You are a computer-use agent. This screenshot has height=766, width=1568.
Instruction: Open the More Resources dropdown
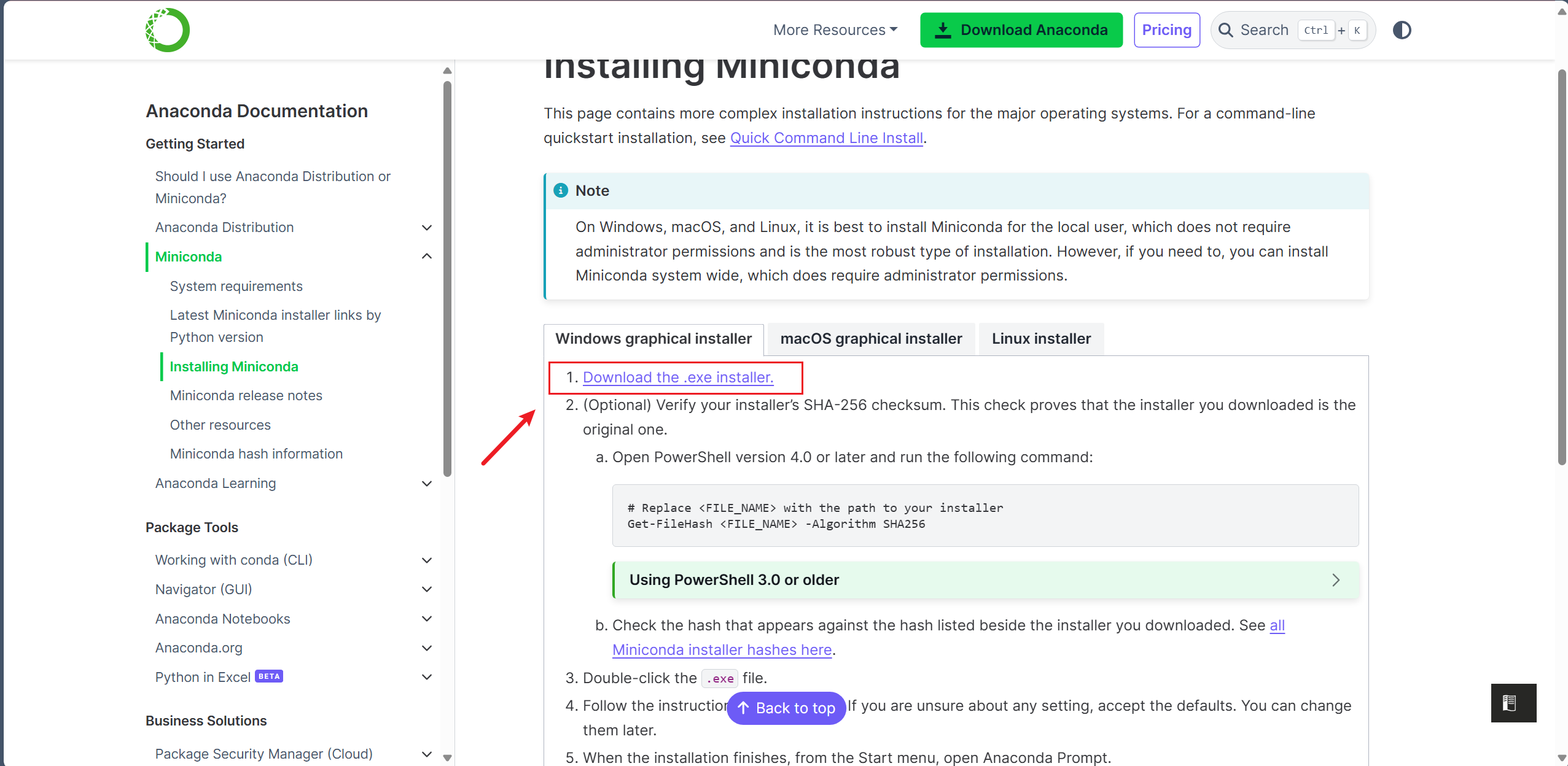[835, 30]
